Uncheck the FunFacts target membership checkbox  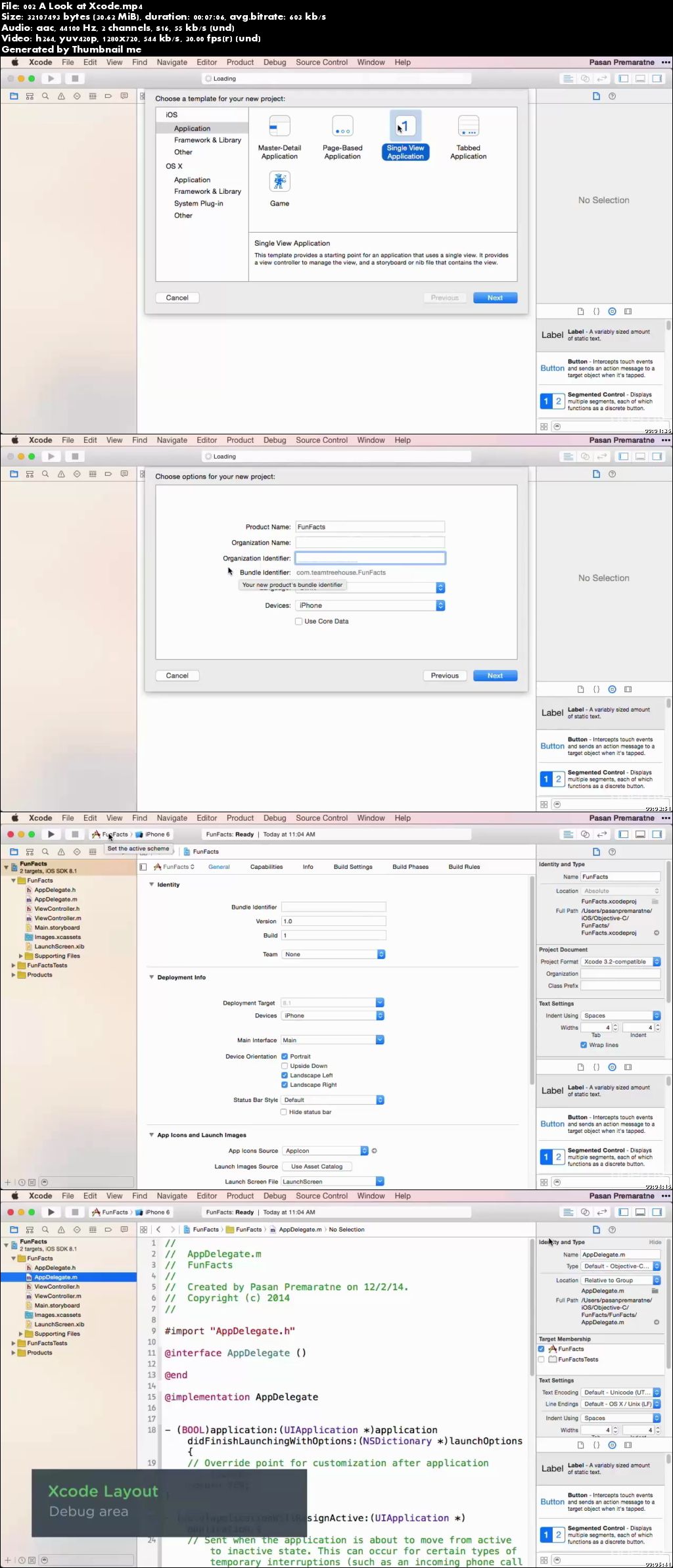click(542, 1349)
